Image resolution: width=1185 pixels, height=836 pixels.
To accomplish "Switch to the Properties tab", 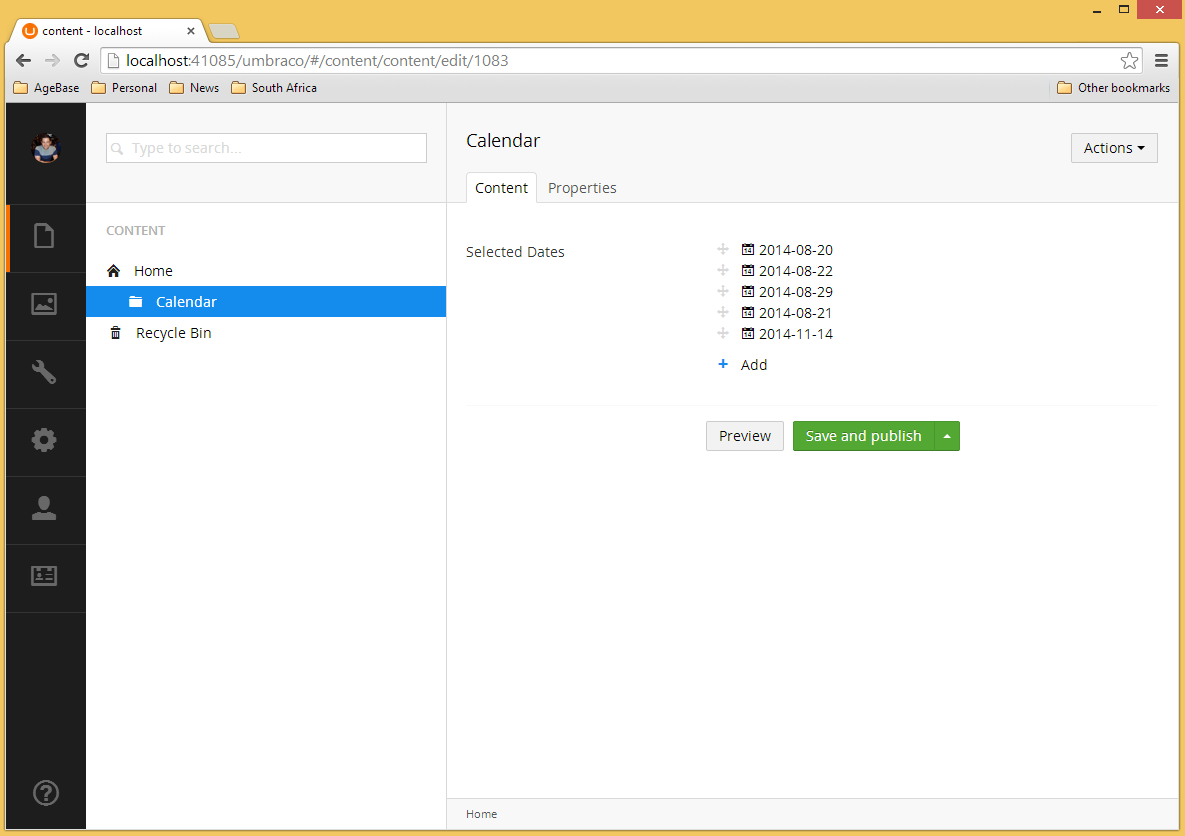I will [x=582, y=187].
